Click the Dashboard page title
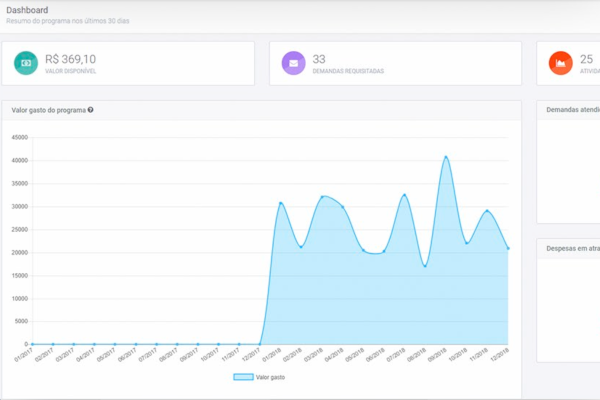Screen dimensions: 600x400 coord(26,10)
